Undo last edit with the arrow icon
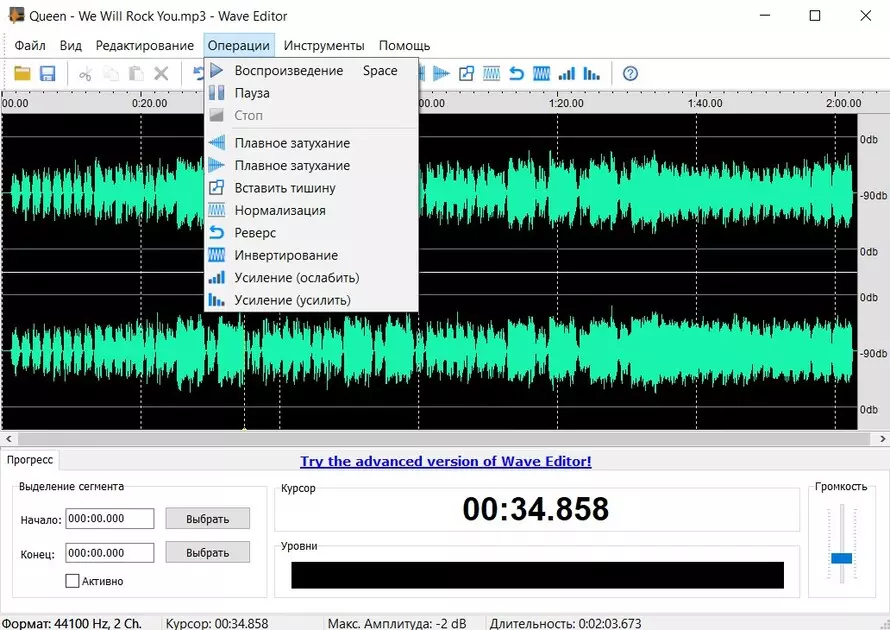 (x=196, y=72)
